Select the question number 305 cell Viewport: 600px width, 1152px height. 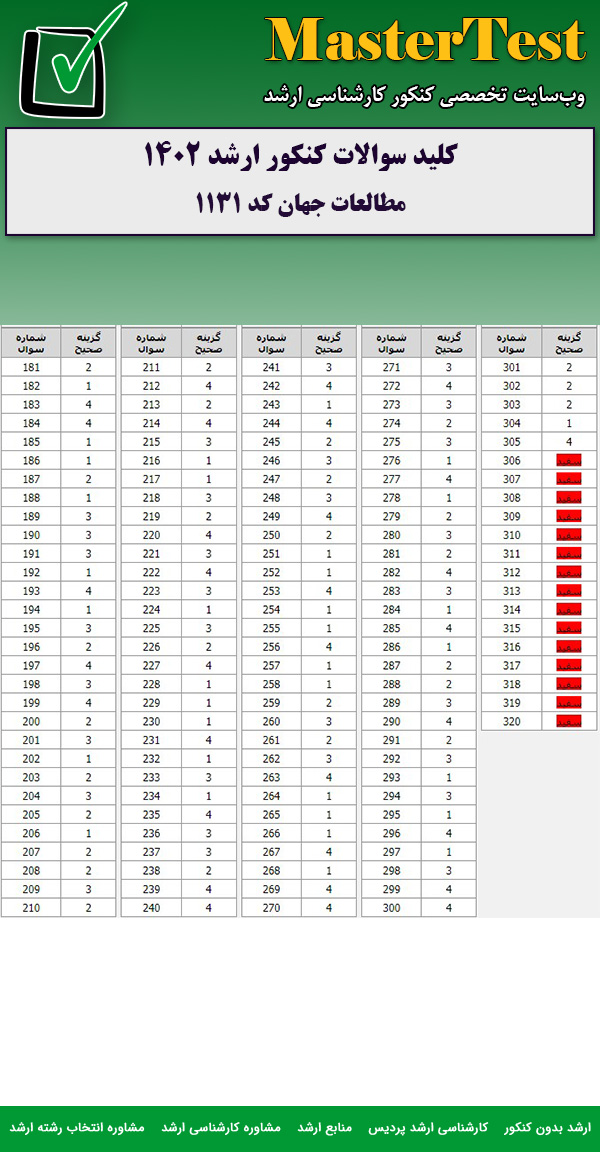pyautogui.click(x=511, y=441)
